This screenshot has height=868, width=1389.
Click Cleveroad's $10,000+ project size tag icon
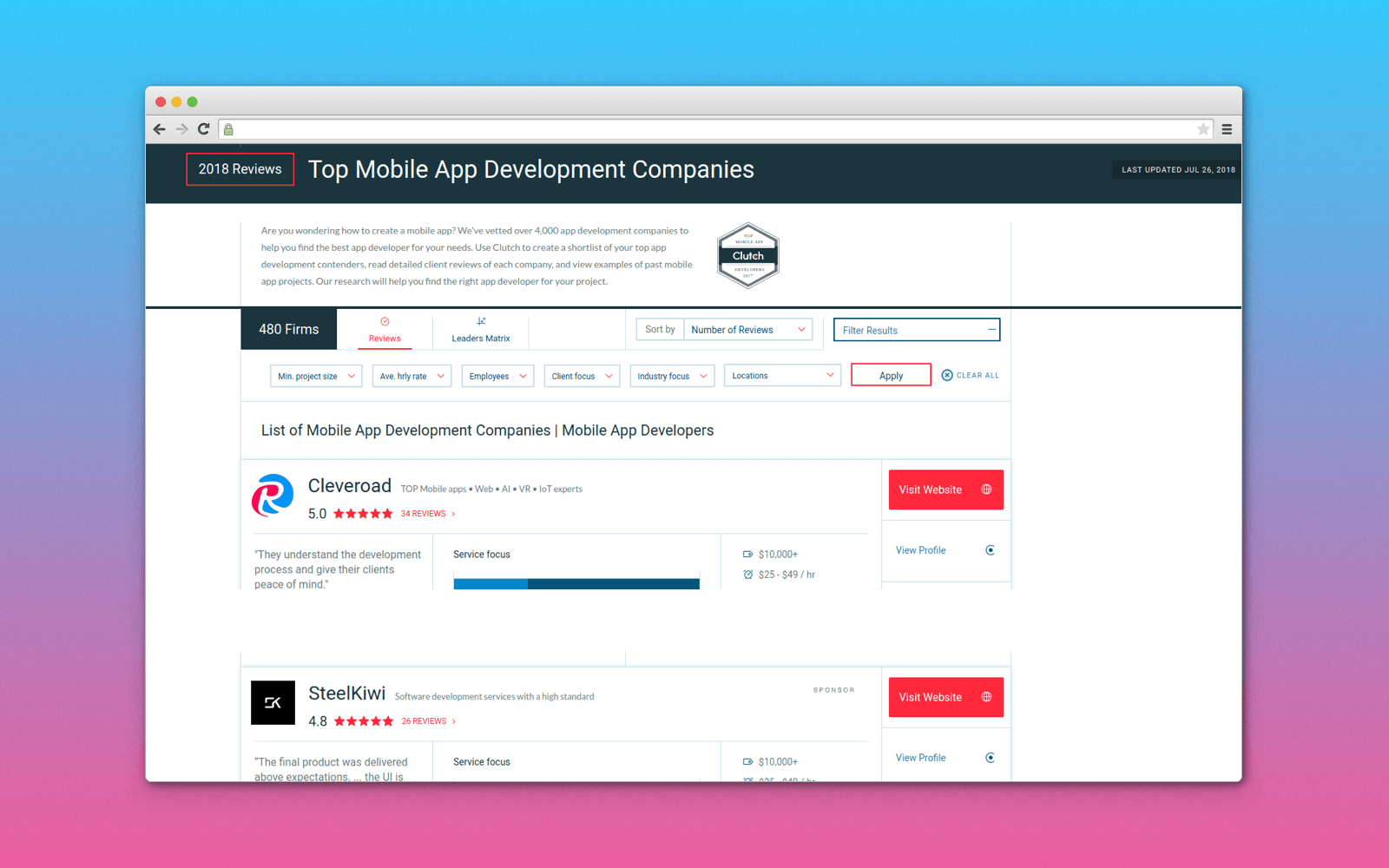click(x=748, y=554)
